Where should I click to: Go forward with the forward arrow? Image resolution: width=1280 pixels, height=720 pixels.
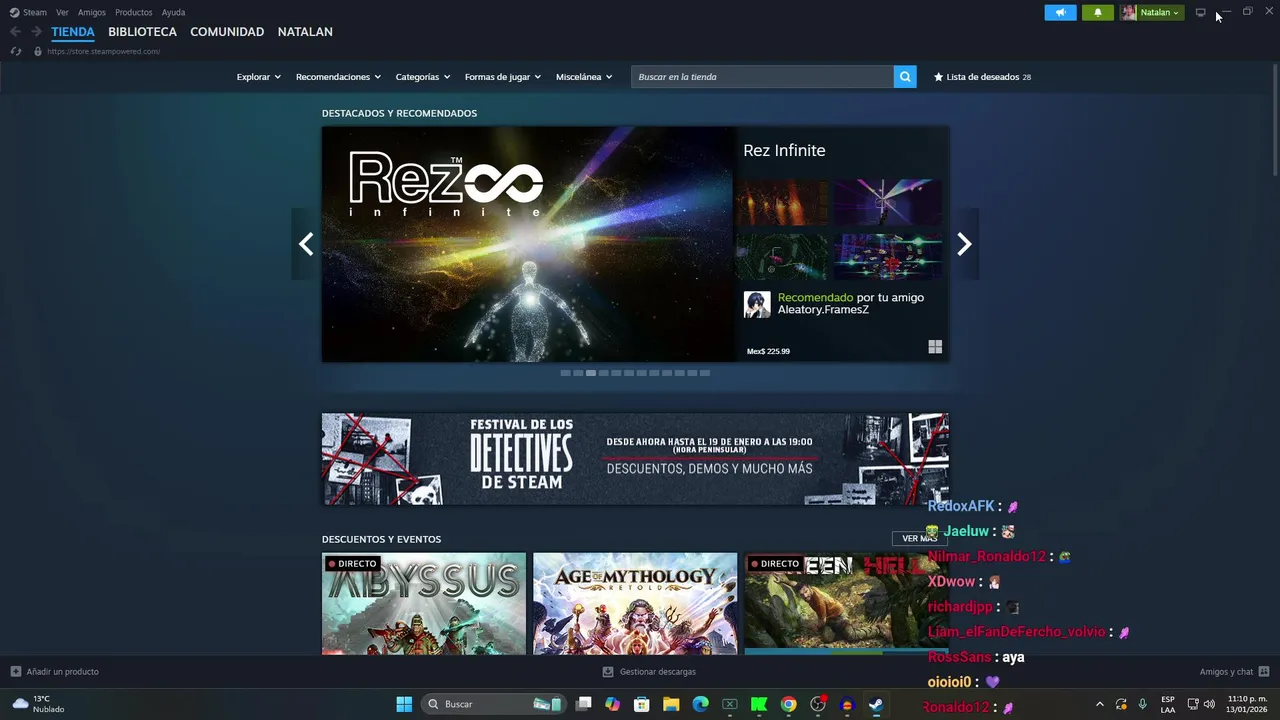pos(36,32)
